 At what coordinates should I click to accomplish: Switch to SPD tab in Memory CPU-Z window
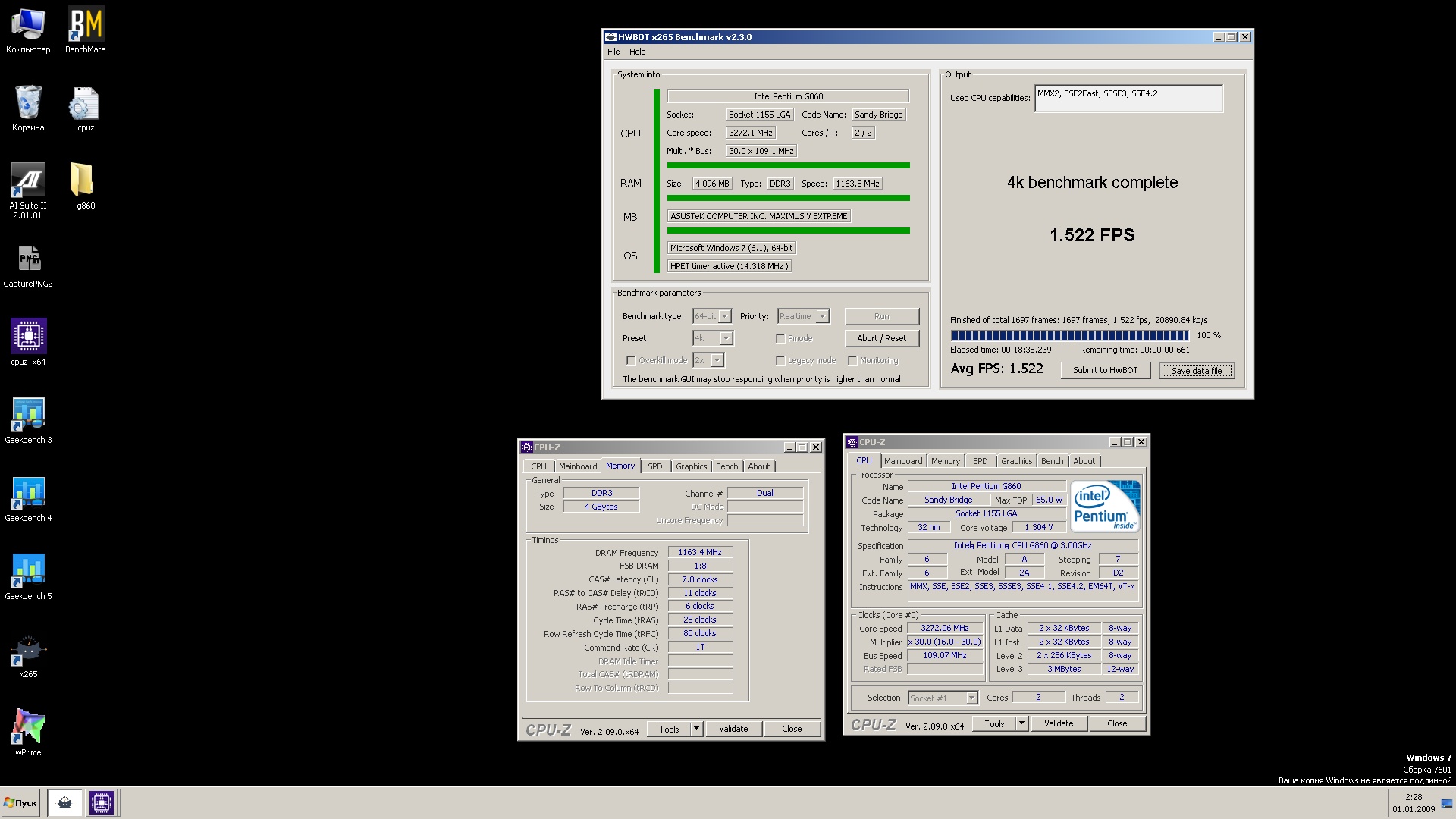pyautogui.click(x=654, y=466)
